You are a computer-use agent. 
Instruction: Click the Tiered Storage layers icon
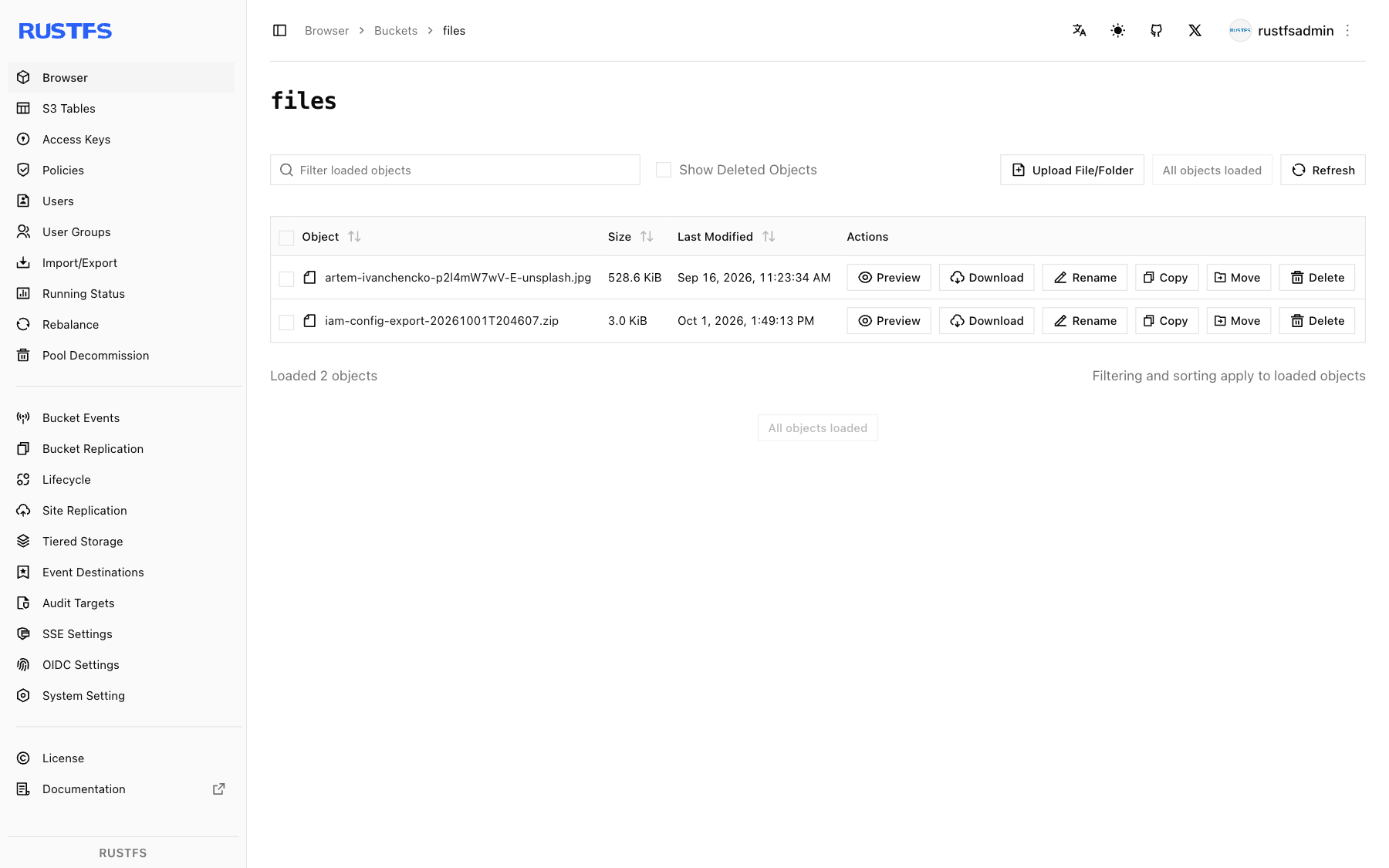pos(23,541)
